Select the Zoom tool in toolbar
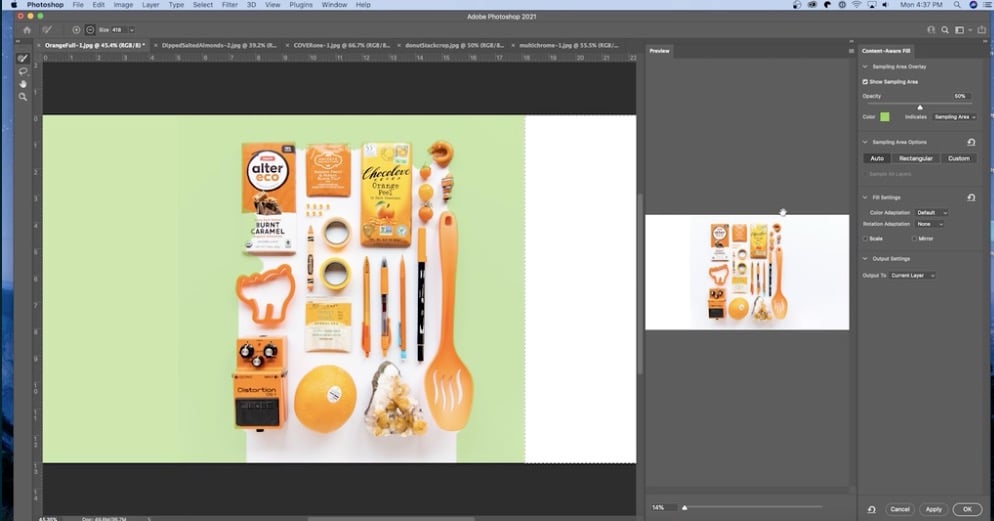This screenshot has height=521, width=994. (x=23, y=97)
